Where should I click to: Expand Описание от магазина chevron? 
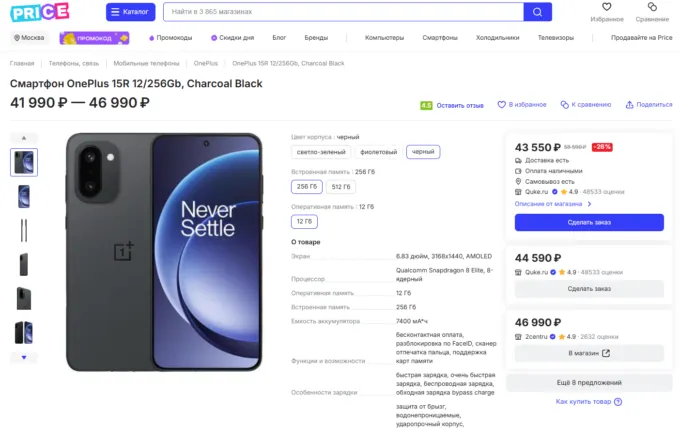pyautogui.click(x=589, y=204)
